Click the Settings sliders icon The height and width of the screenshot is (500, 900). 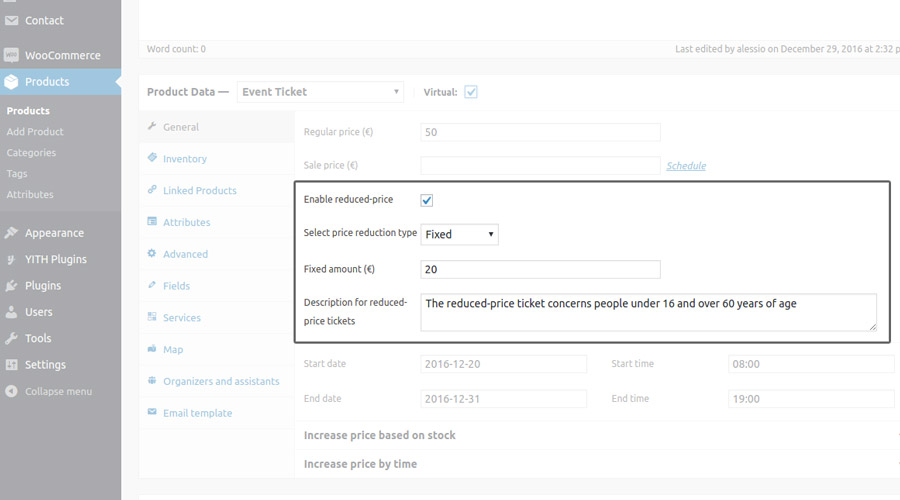click(11, 365)
